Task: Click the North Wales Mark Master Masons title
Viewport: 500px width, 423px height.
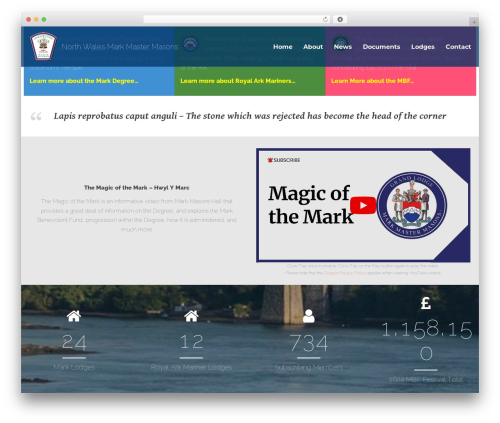Action: click(x=120, y=47)
